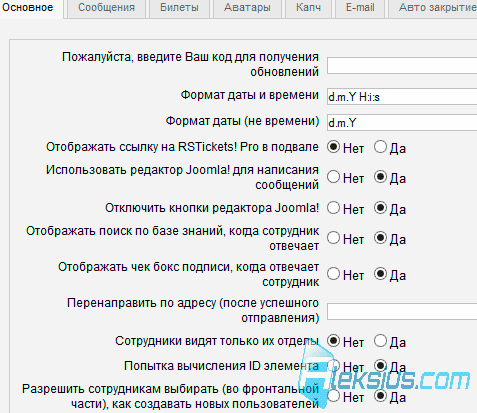Select Да for using Joomla! editor
The height and width of the screenshot is (413, 477).
click(x=380, y=177)
